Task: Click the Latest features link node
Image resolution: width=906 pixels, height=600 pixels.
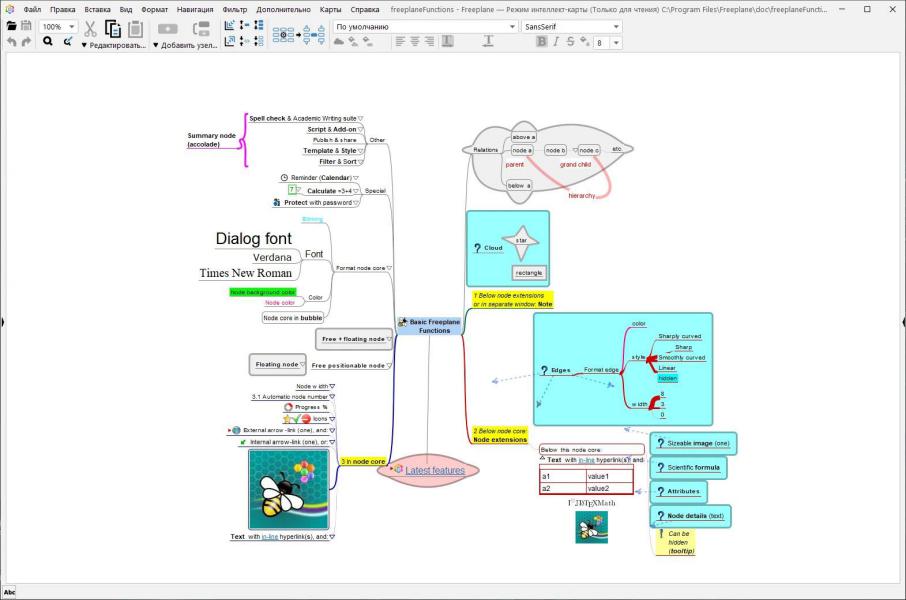Action: click(435, 471)
